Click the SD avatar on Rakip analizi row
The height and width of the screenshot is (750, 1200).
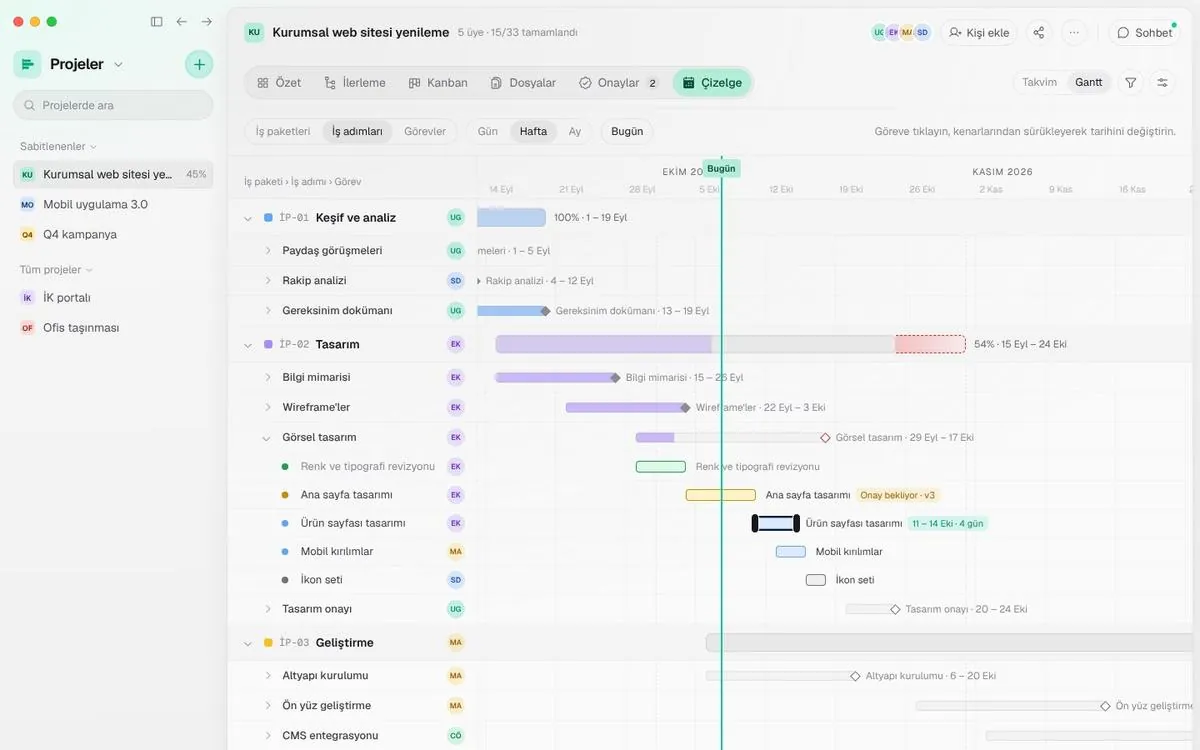456,281
